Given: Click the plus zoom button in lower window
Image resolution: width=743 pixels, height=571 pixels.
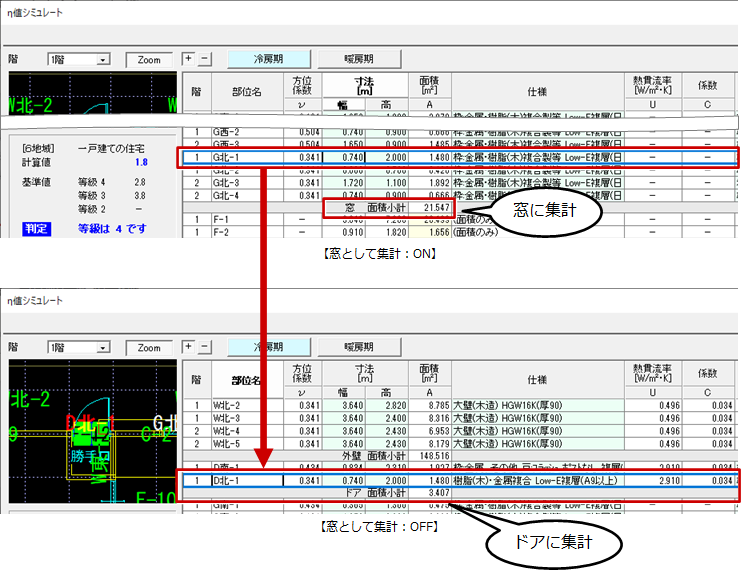Looking at the screenshot, I should click(x=189, y=347).
